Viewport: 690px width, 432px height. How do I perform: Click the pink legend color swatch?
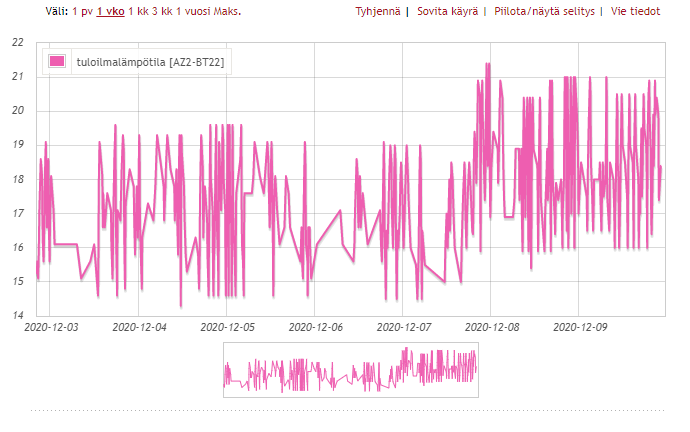(57, 61)
